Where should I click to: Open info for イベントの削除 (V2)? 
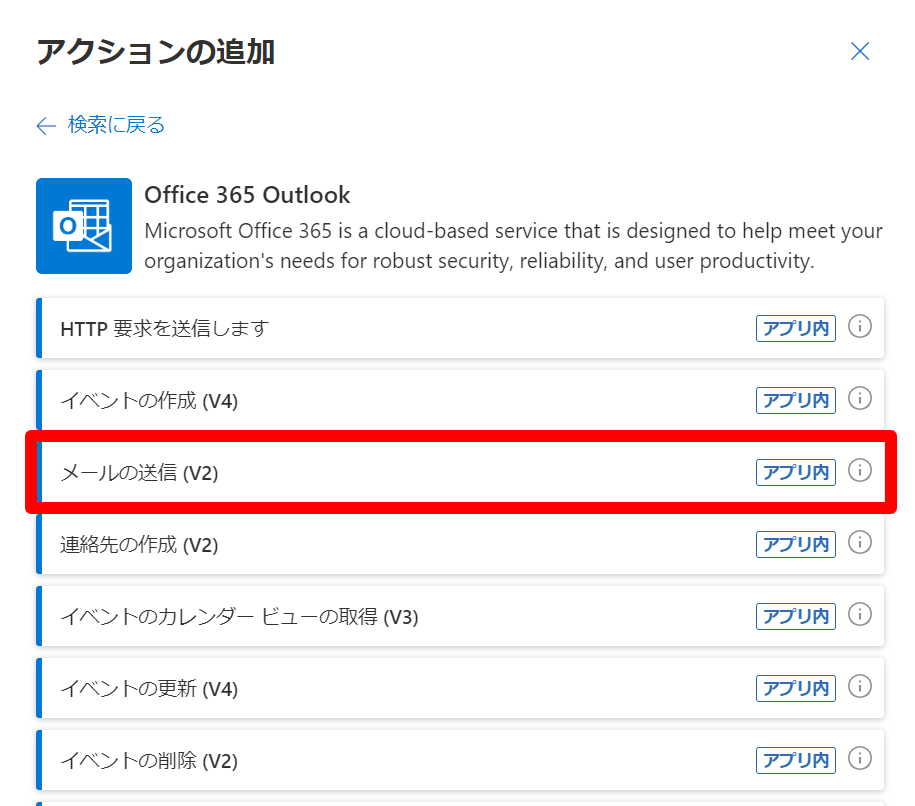tap(860, 759)
